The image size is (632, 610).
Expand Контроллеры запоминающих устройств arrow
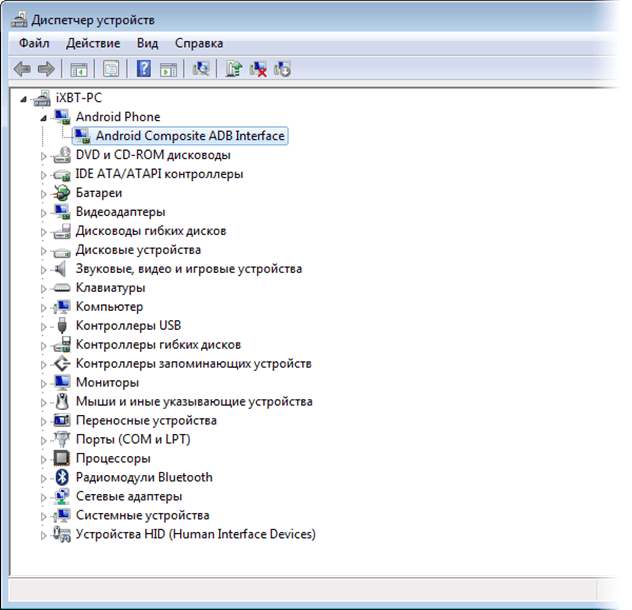click(44, 364)
